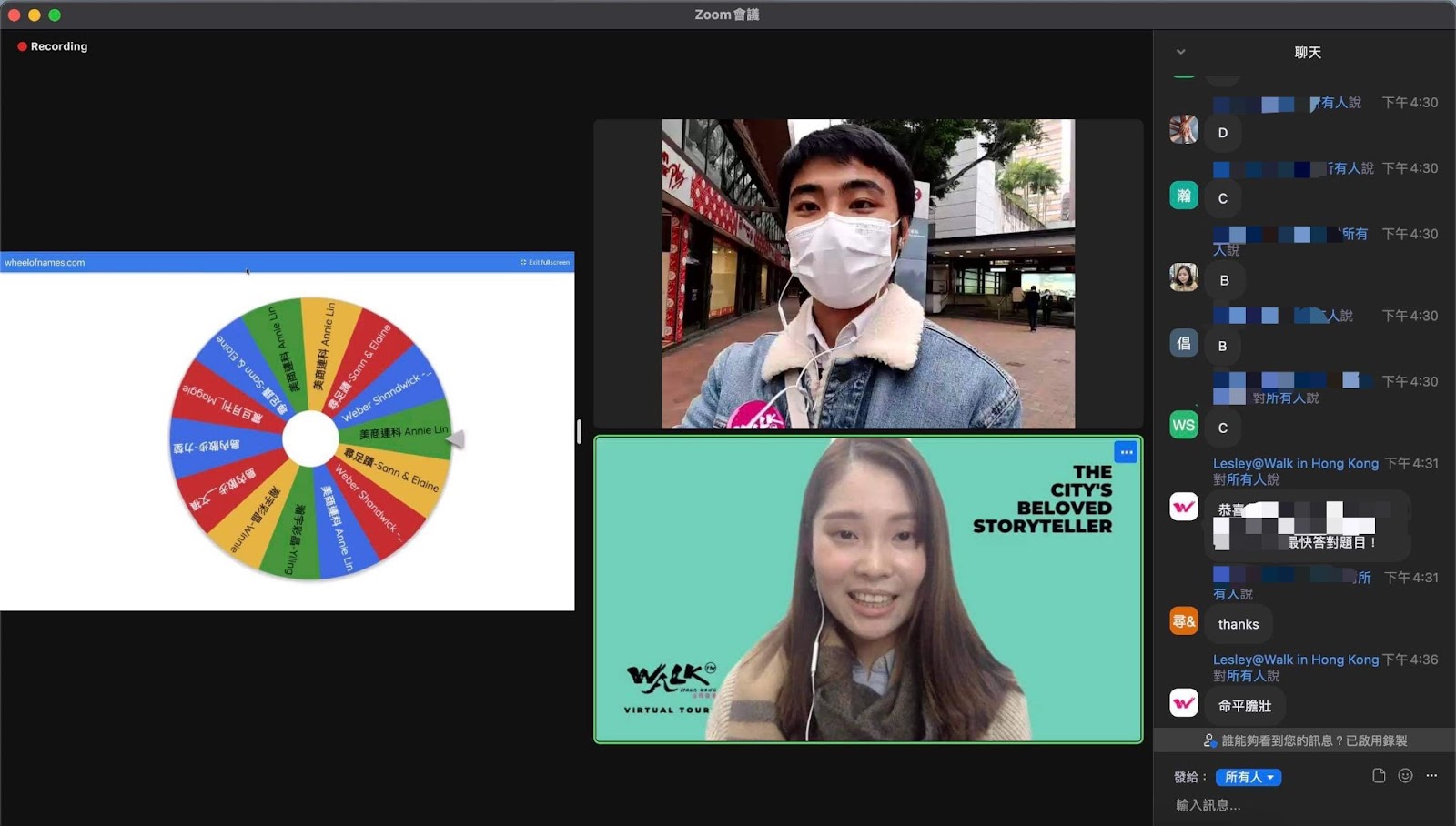Click the 'thanks' chat message bubble
The width and height of the screenshot is (1456, 826).
1239,624
